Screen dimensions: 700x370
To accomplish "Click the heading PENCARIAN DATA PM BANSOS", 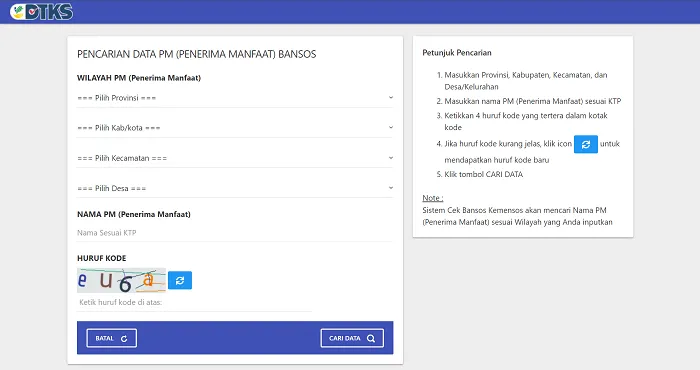I will click(196, 54).
